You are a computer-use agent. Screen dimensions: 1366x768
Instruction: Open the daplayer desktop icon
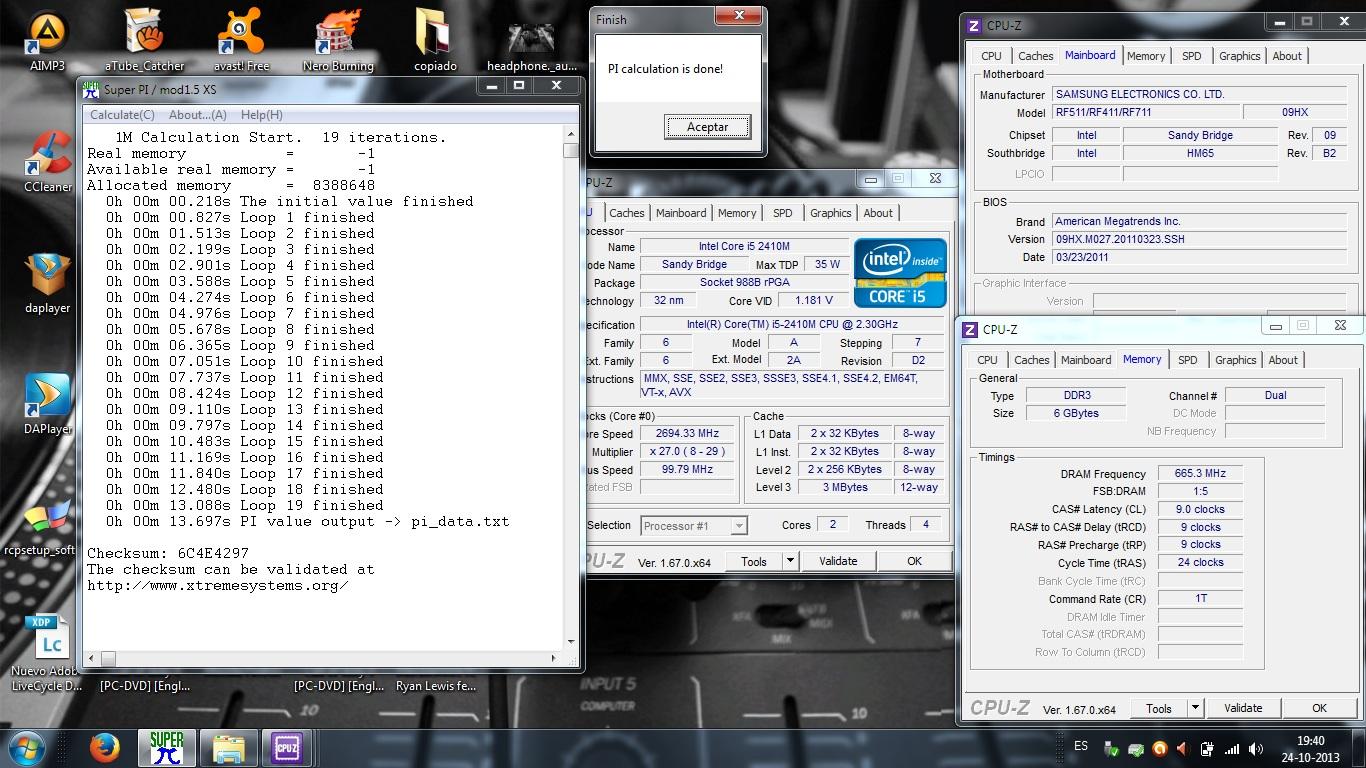click(x=48, y=283)
